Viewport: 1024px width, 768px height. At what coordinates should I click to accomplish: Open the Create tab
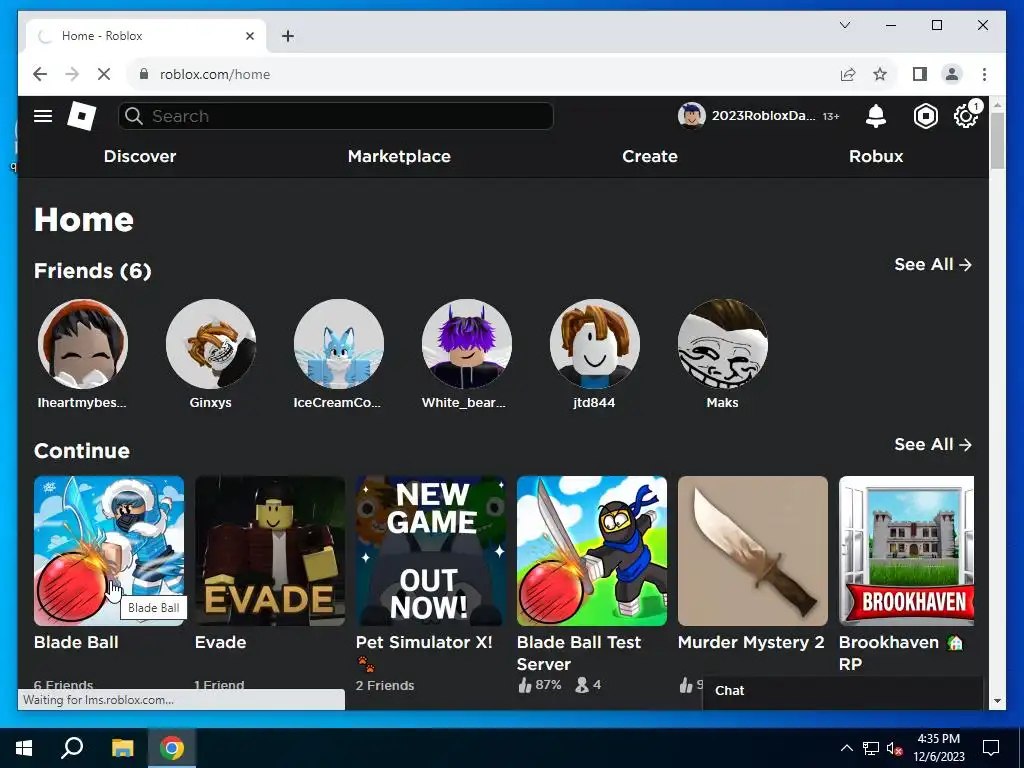click(650, 156)
